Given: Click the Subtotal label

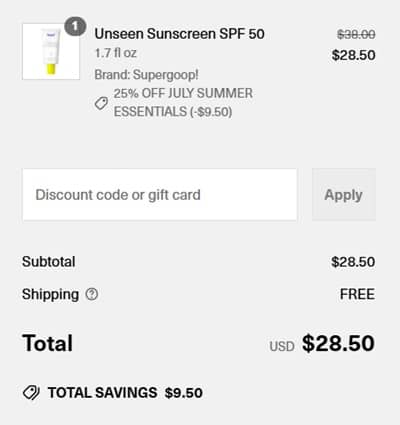Looking at the screenshot, I should coord(49,262).
